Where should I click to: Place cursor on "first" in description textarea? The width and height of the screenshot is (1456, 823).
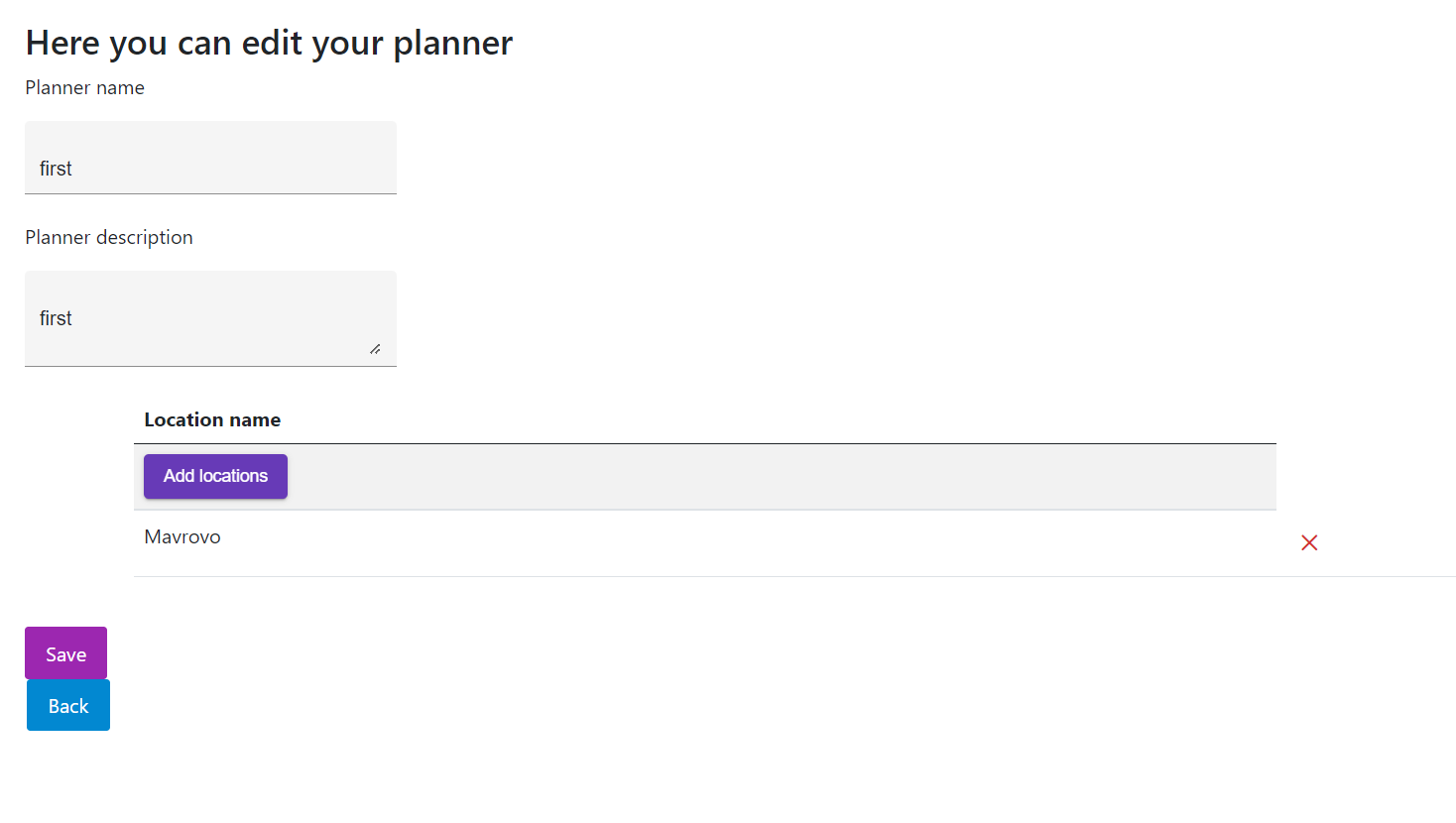(56, 318)
